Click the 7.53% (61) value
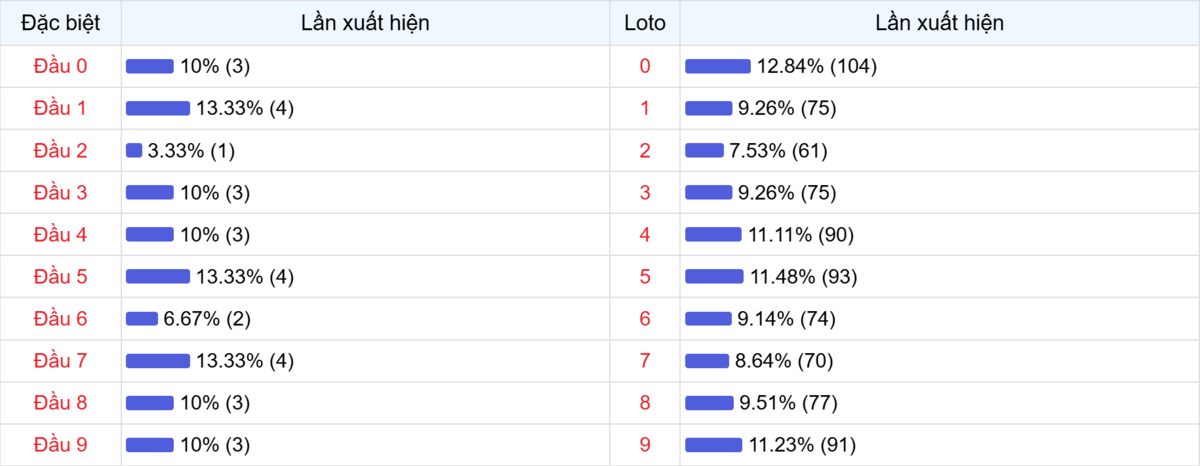 tap(778, 151)
